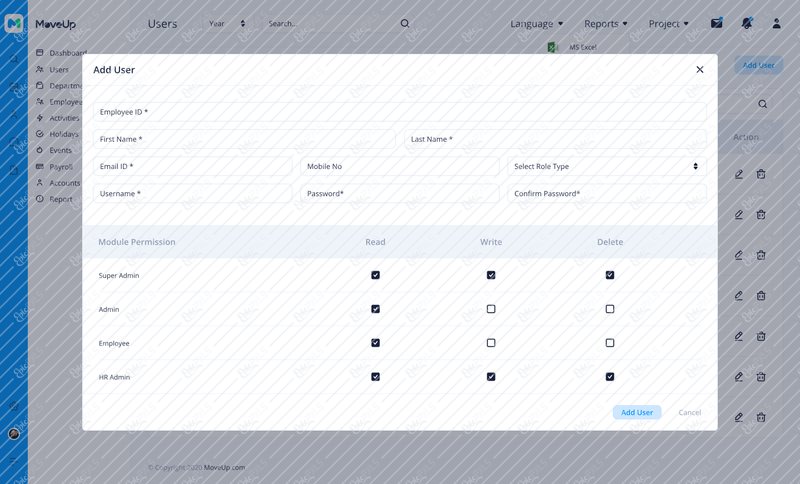800x484 pixels.
Task: Click the 'HR Admin' row label
Action: [114, 377]
